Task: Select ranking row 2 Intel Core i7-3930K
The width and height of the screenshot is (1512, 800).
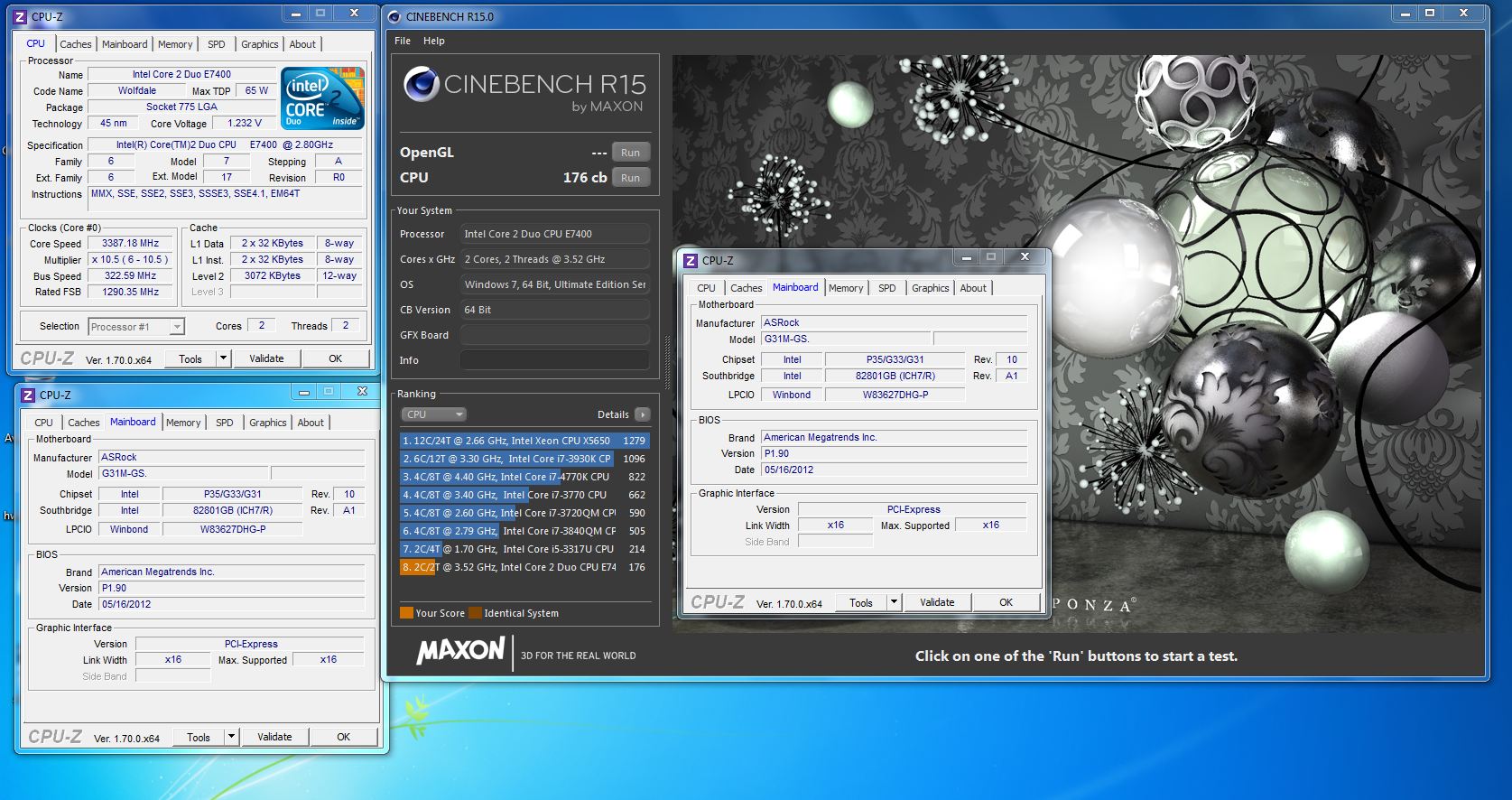Action: coord(524,459)
